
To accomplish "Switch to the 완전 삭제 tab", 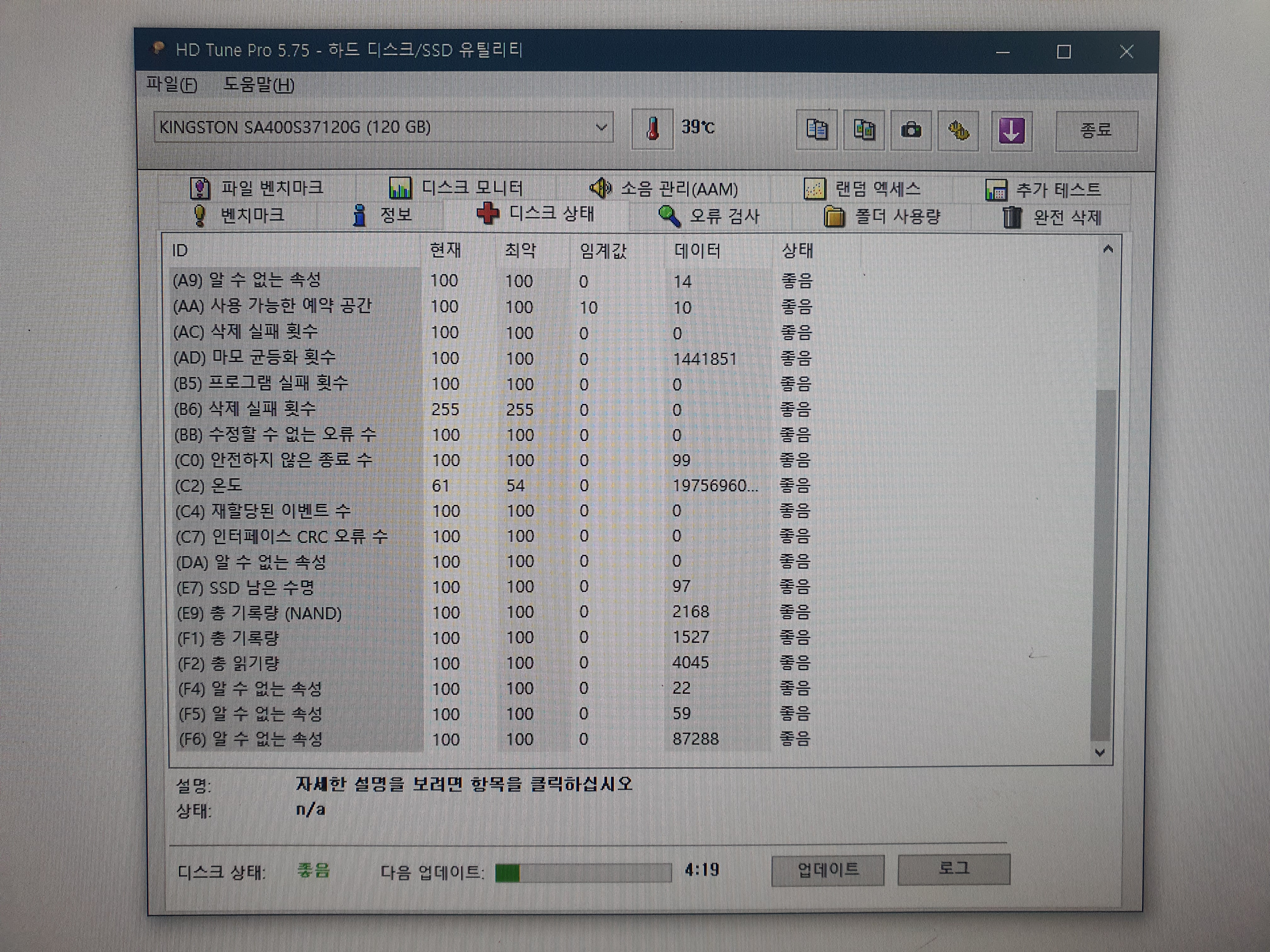I will (x=1052, y=218).
